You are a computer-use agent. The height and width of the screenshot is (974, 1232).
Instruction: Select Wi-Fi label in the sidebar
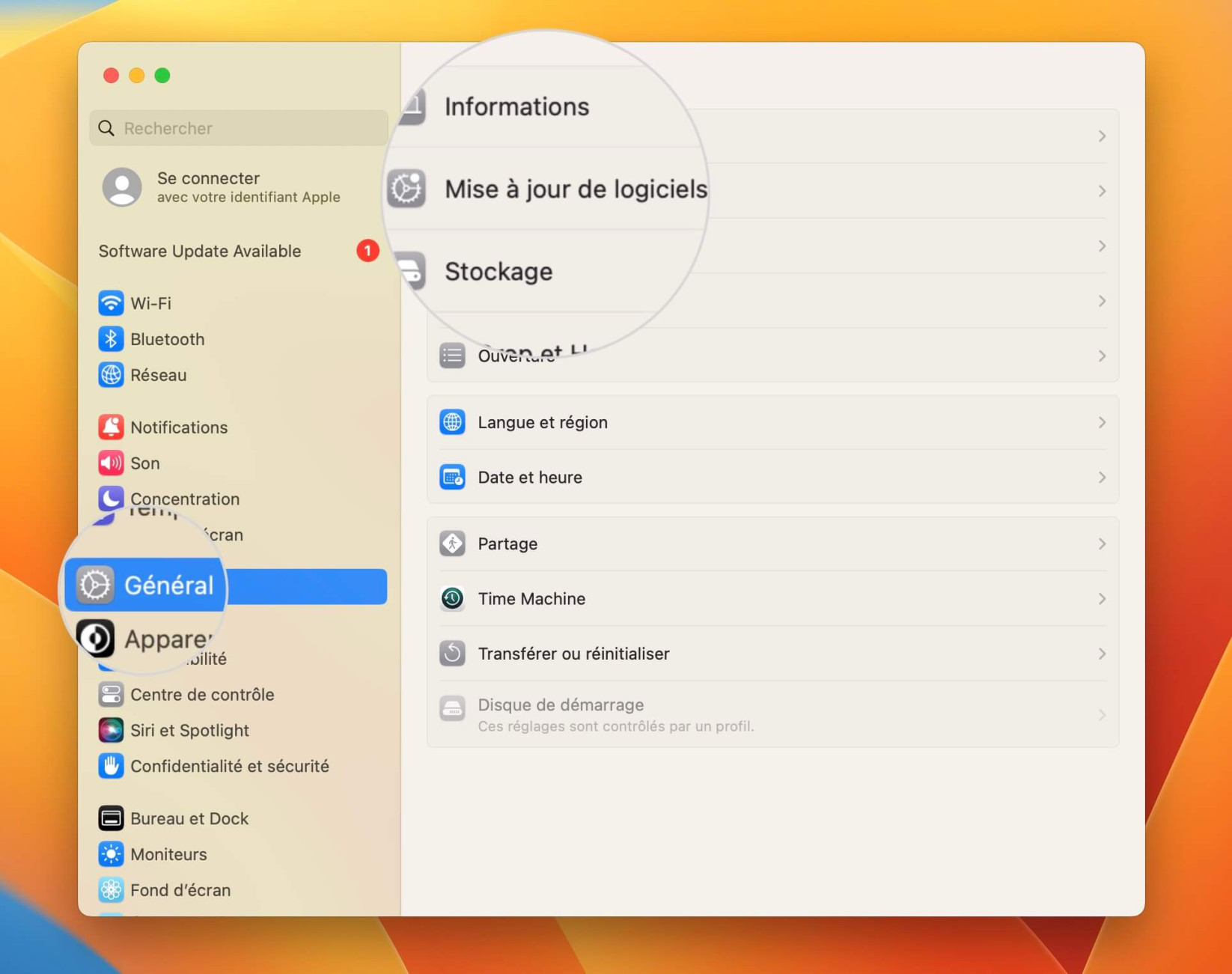[150, 303]
